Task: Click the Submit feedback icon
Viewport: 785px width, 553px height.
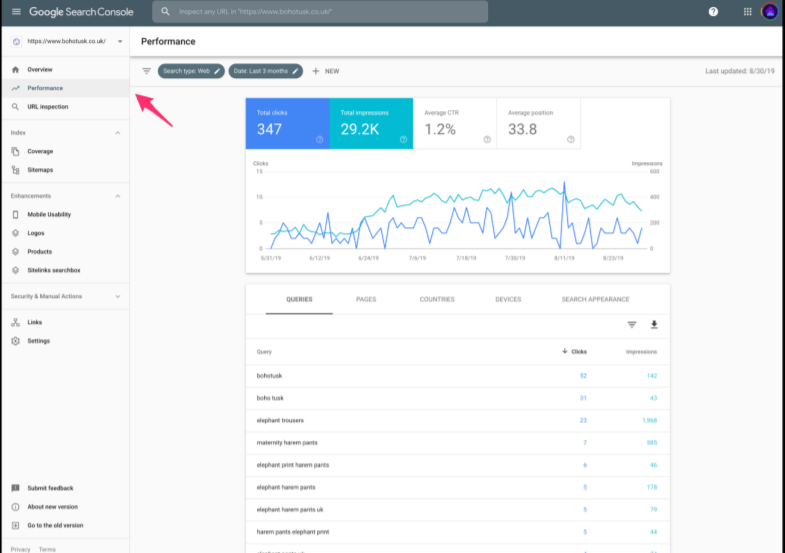Action: point(16,488)
